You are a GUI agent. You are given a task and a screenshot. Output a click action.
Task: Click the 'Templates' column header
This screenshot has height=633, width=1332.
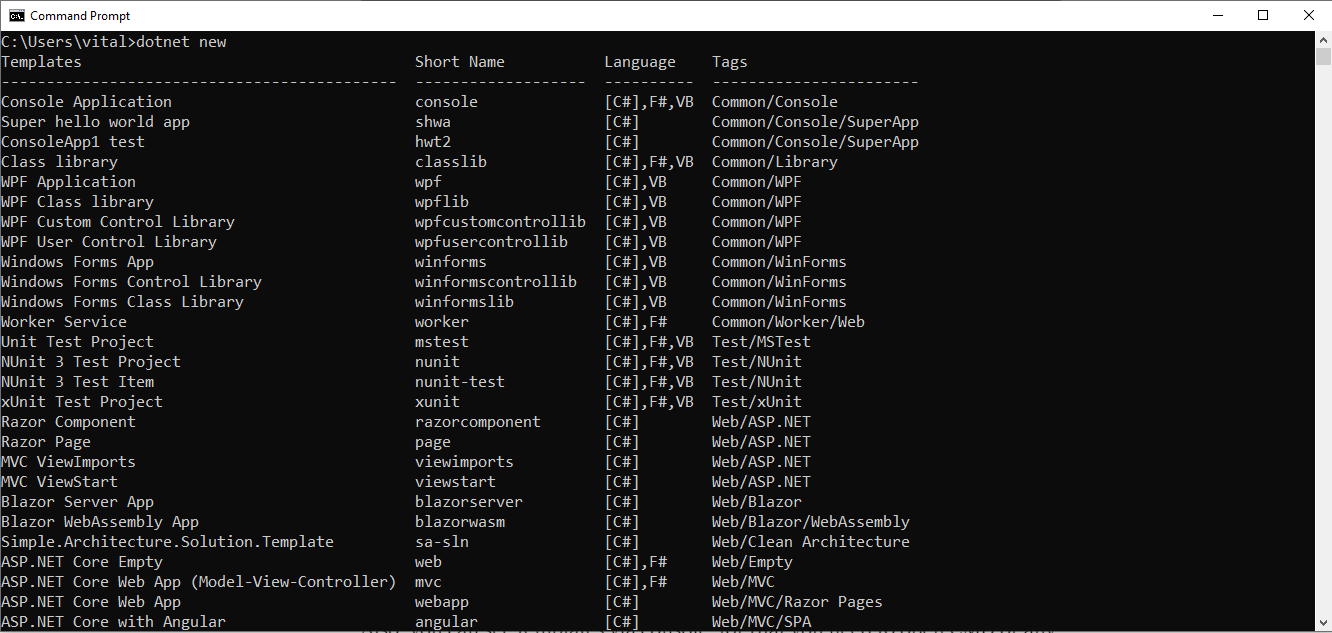pyautogui.click(x=41, y=62)
